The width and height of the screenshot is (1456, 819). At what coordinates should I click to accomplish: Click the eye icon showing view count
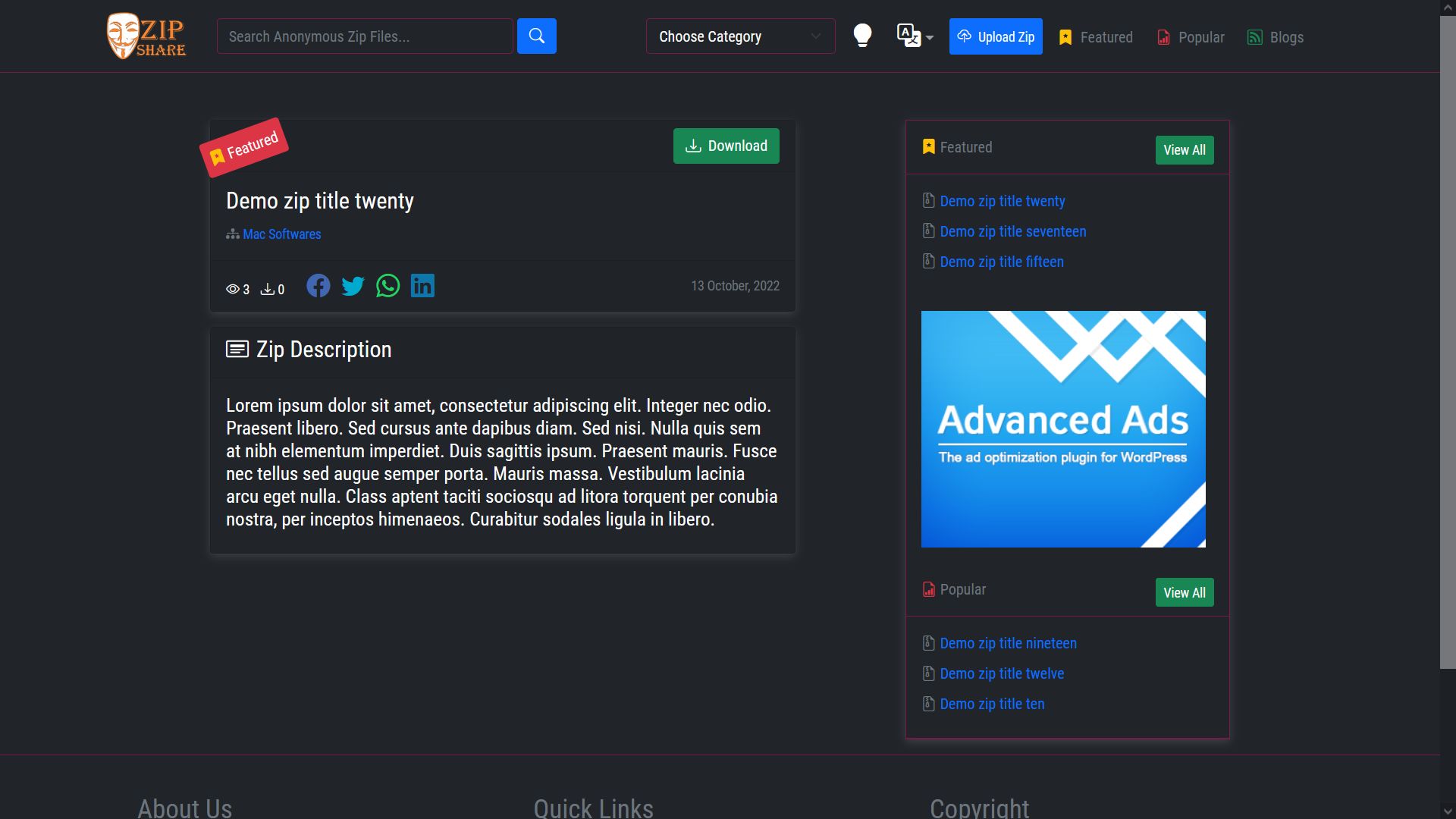234,289
